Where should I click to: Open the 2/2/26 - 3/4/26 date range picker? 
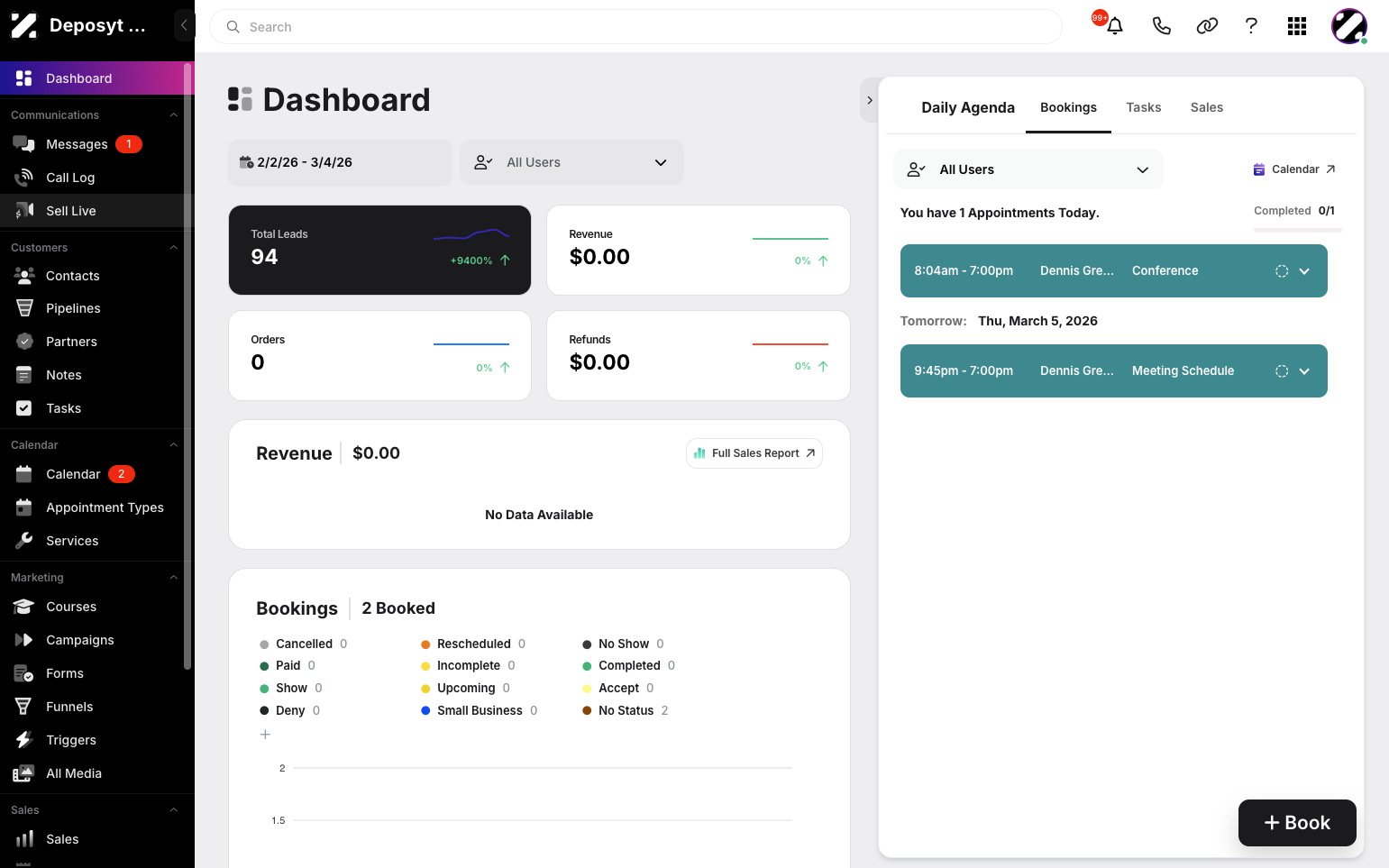[340, 162]
